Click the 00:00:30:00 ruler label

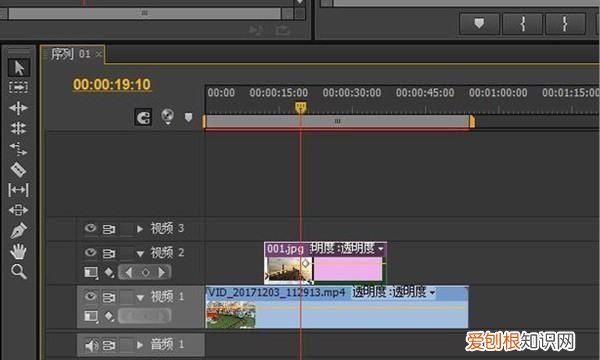point(352,93)
